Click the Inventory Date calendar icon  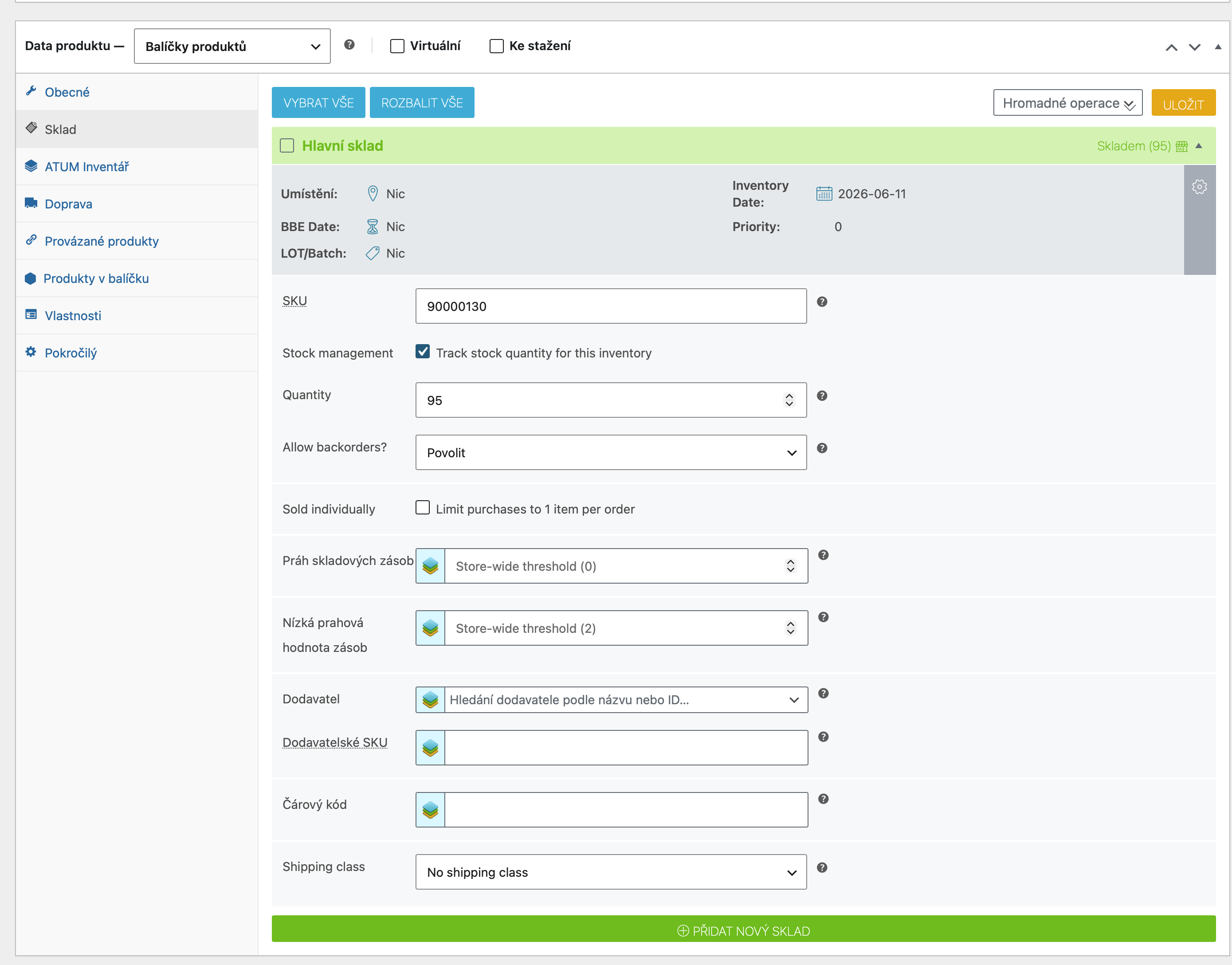click(x=824, y=194)
